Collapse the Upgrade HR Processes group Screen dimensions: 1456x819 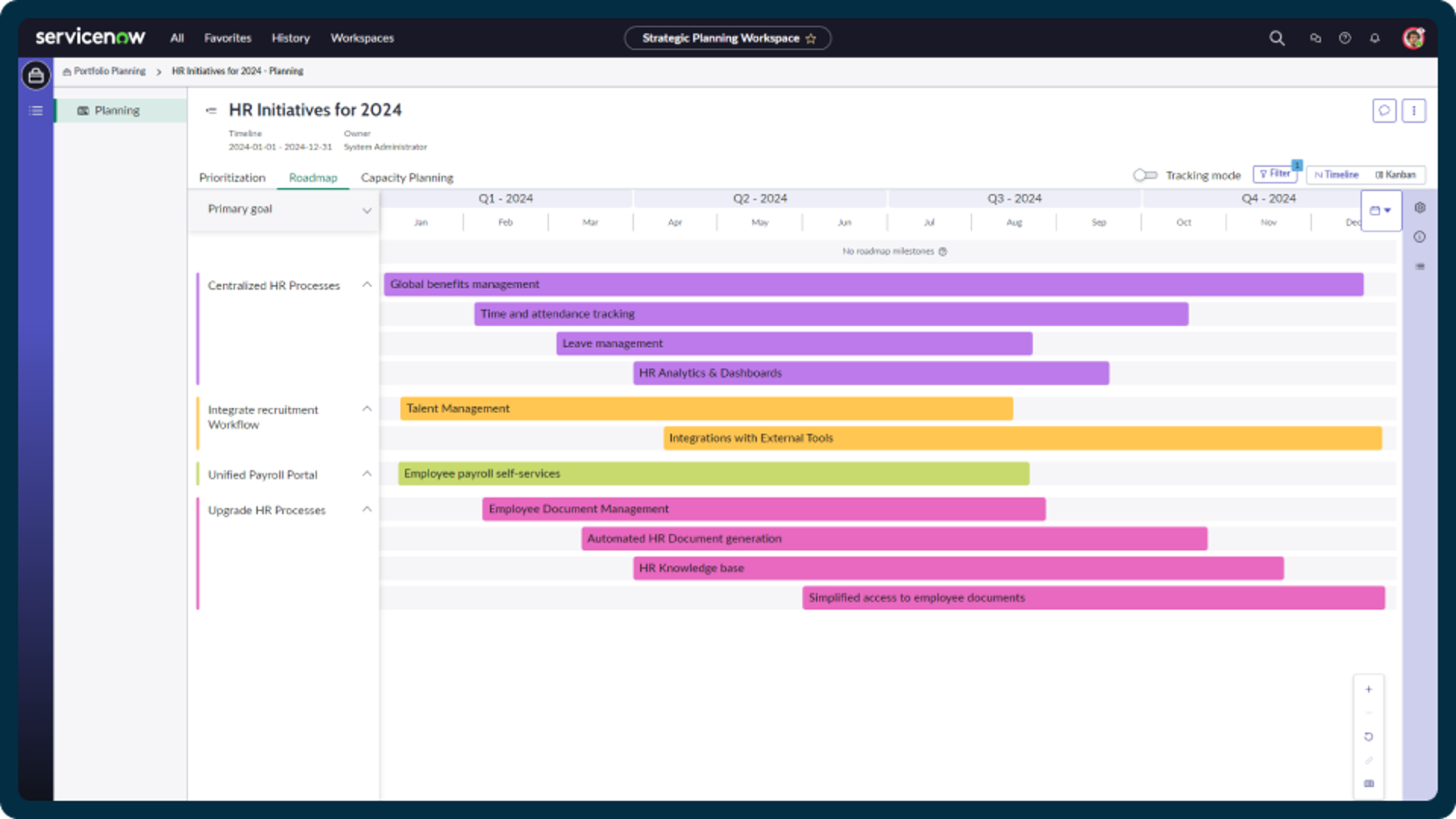[x=368, y=509]
